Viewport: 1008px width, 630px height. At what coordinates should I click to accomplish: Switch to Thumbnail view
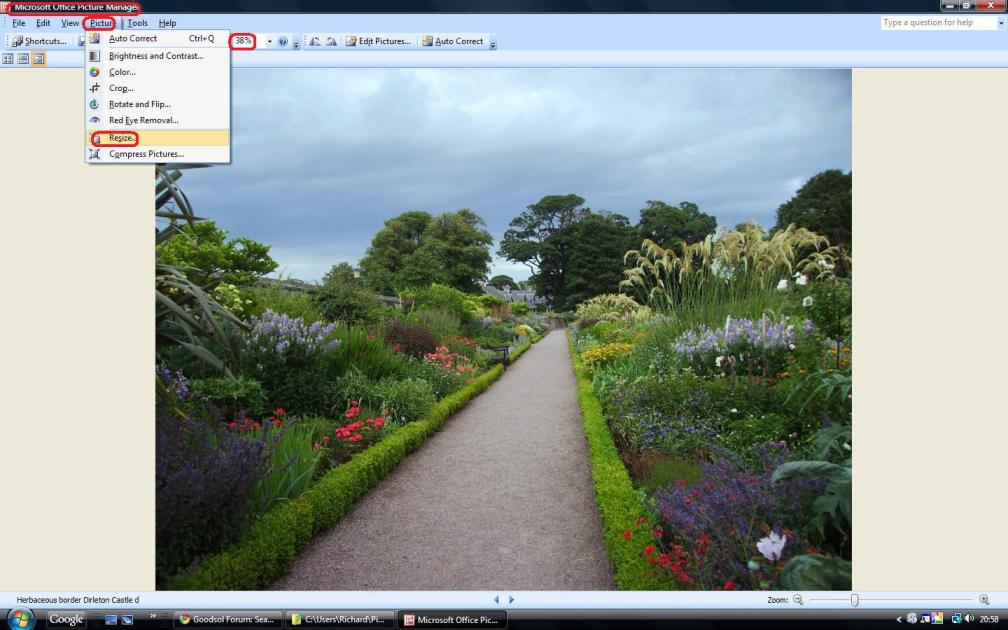tap(8, 59)
